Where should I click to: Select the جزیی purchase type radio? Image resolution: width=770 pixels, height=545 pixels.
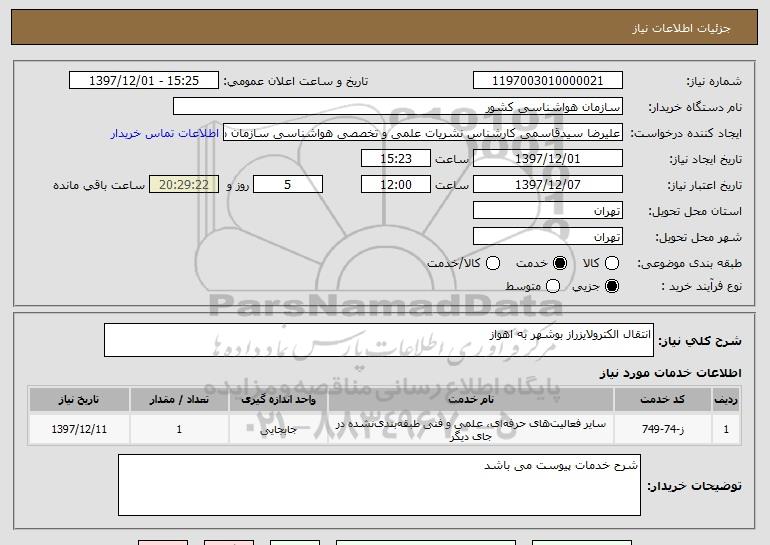pos(612,286)
